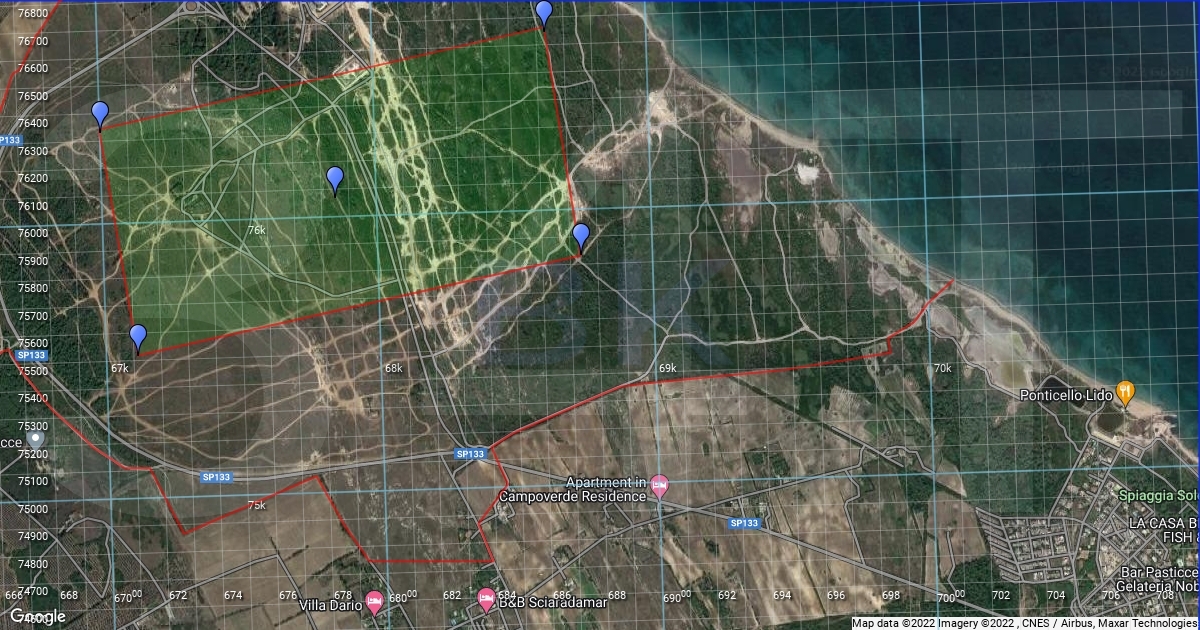Click the blue marker at the polygon's top-right corner
The image size is (1200, 630).
pyautogui.click(x=544, y=12)
